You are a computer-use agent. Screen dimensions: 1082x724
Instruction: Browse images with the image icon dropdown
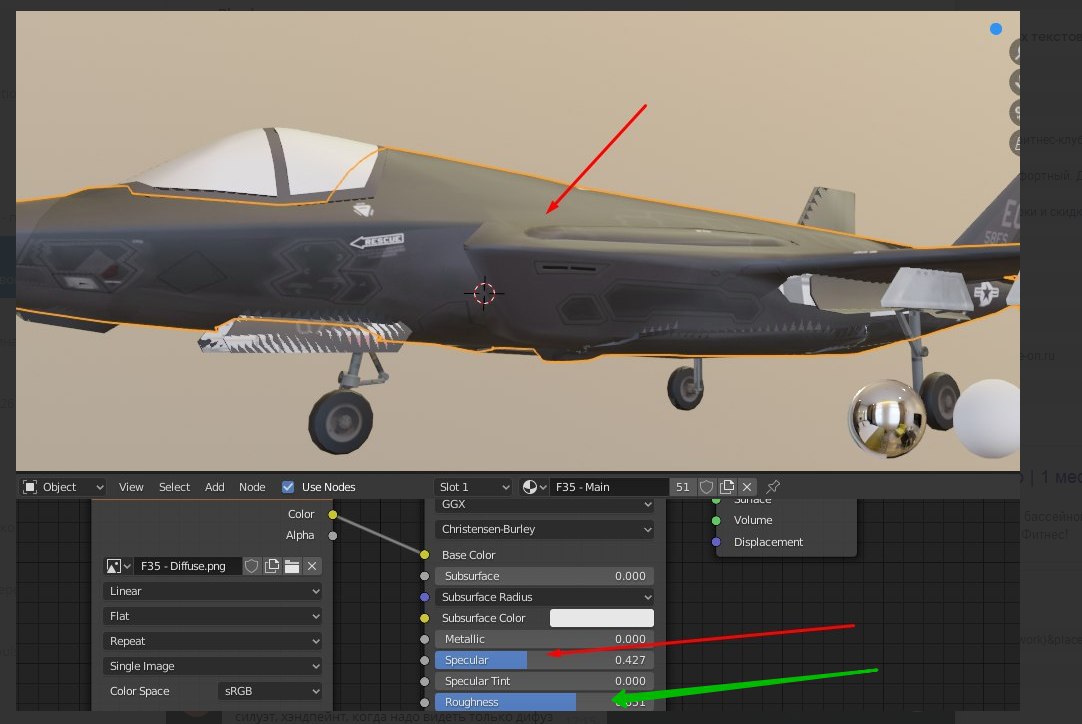(118, 567)
